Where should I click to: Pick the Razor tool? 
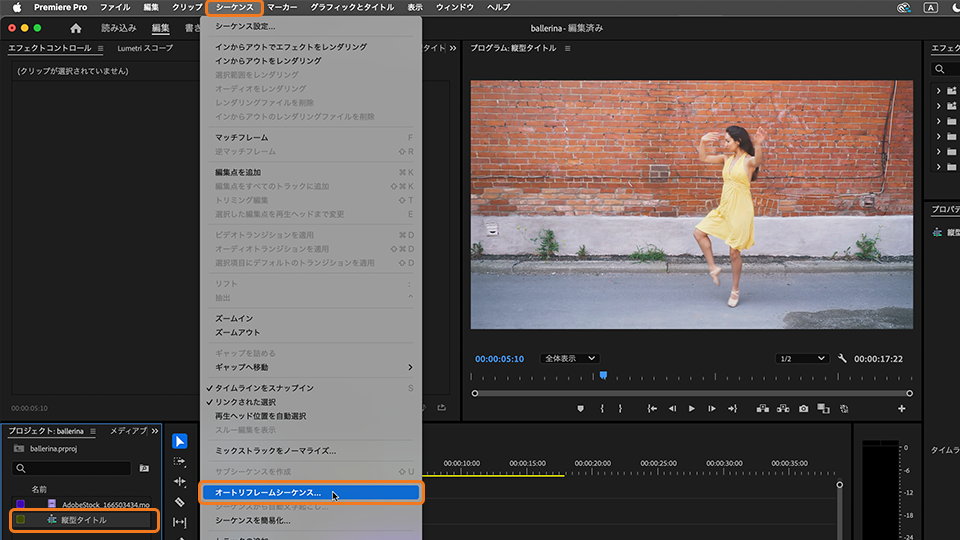pos(180,502)
